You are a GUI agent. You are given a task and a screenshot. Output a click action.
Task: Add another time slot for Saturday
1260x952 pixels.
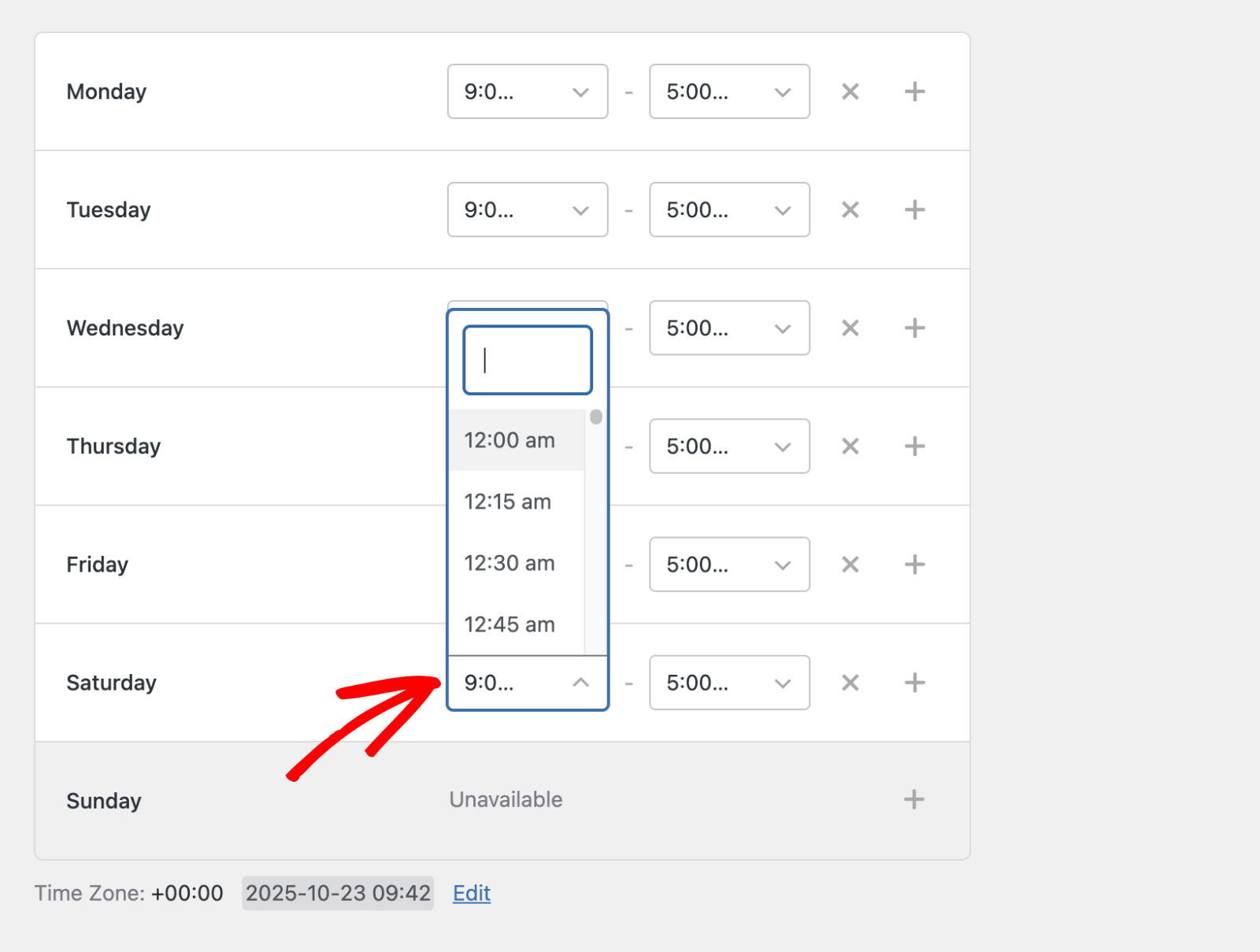click(x=914, y=683)
